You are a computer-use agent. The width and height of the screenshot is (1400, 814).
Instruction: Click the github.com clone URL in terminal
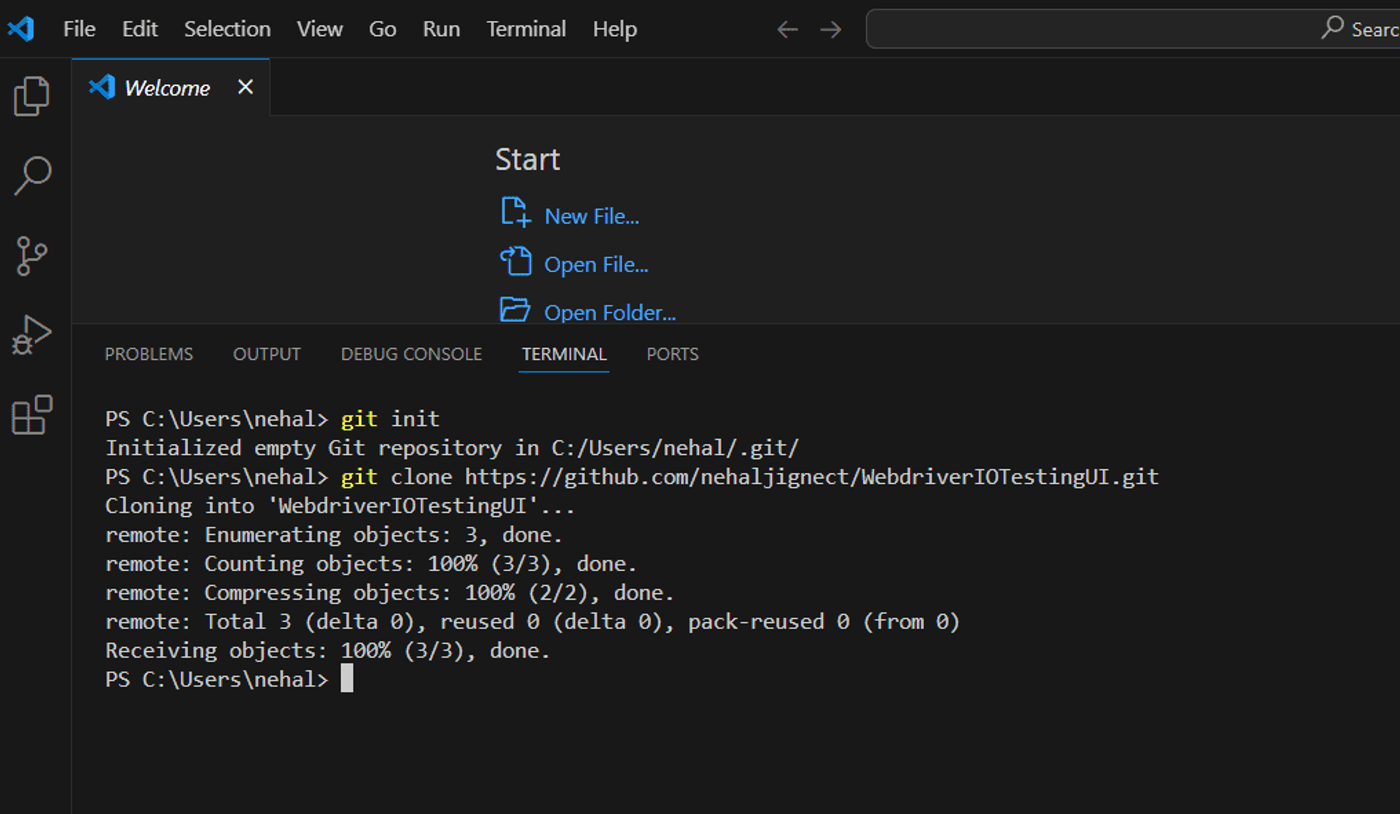click(811, 477)
